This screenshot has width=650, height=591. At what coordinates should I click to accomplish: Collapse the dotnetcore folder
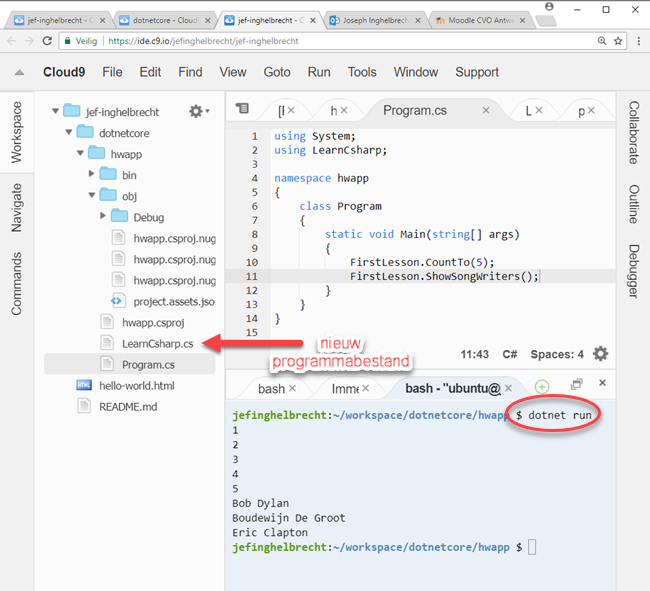point(68,132)
